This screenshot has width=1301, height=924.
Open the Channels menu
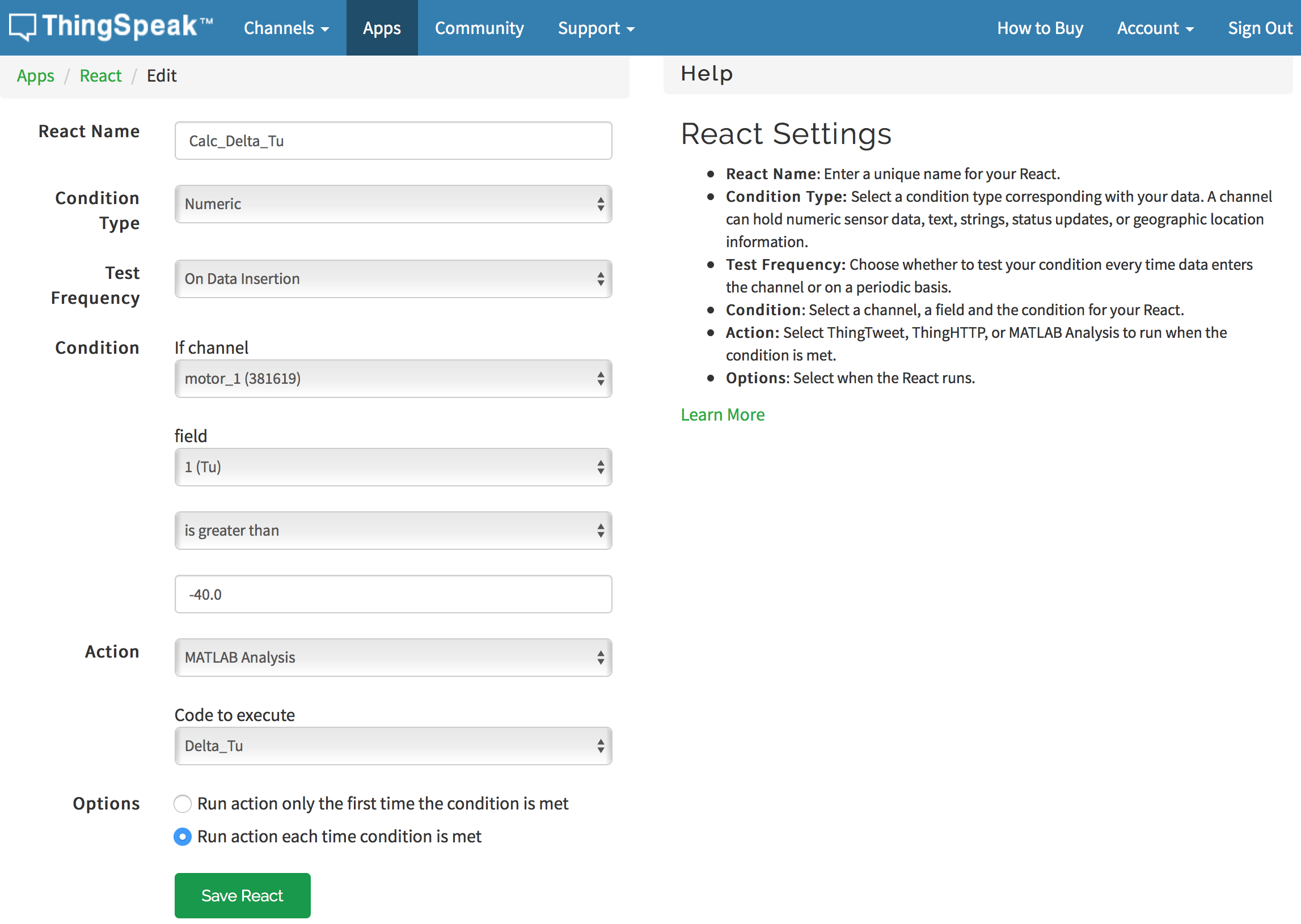tap(286, 28)
